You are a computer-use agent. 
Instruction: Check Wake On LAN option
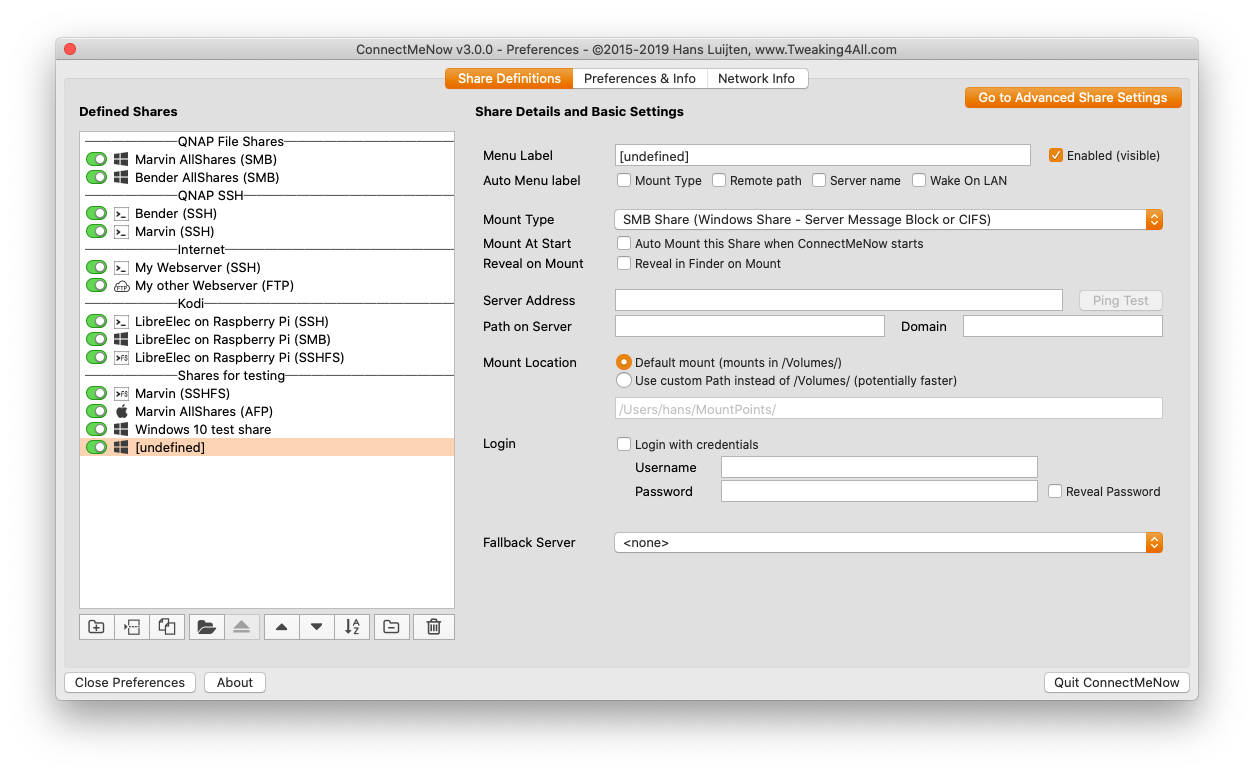click(919, 180)
